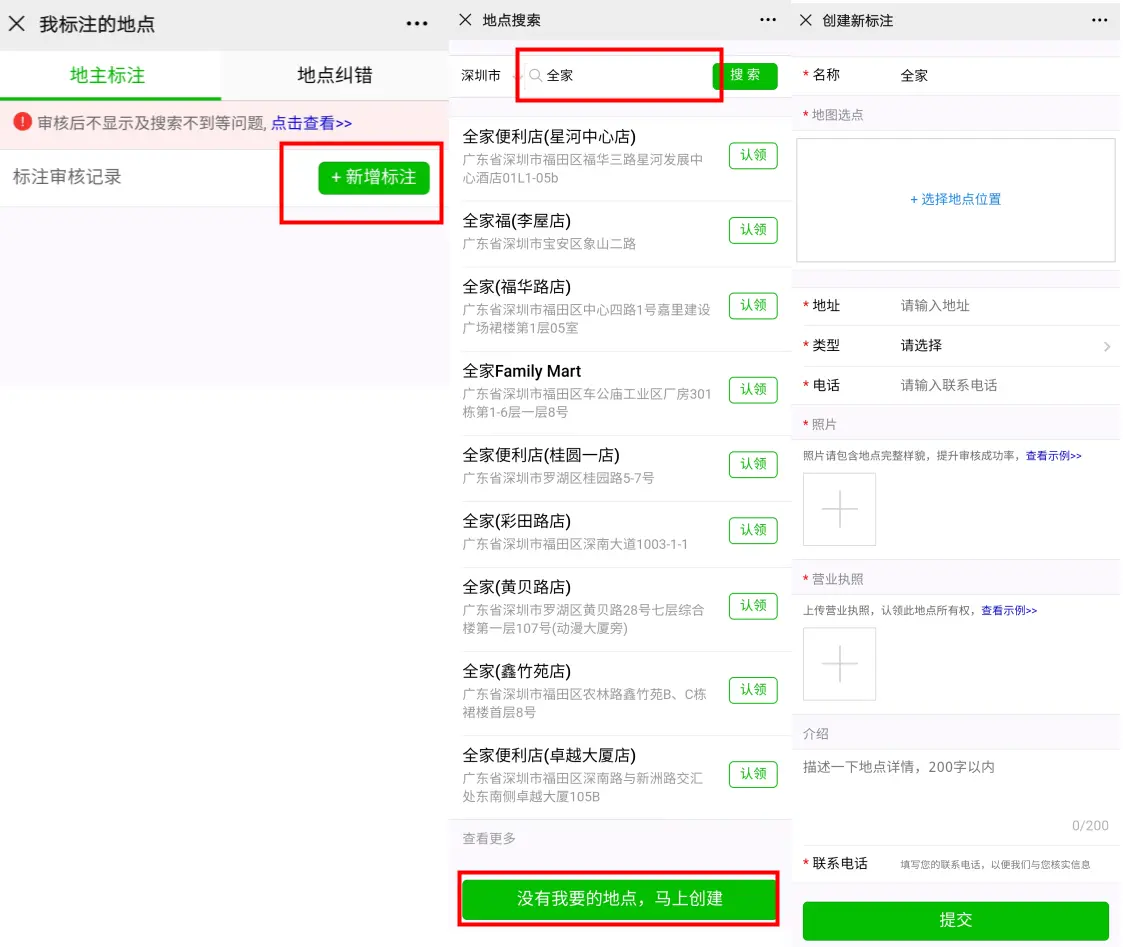
Task: Tap the three-dot menu in 地点搜索 header
Action: 767,20
